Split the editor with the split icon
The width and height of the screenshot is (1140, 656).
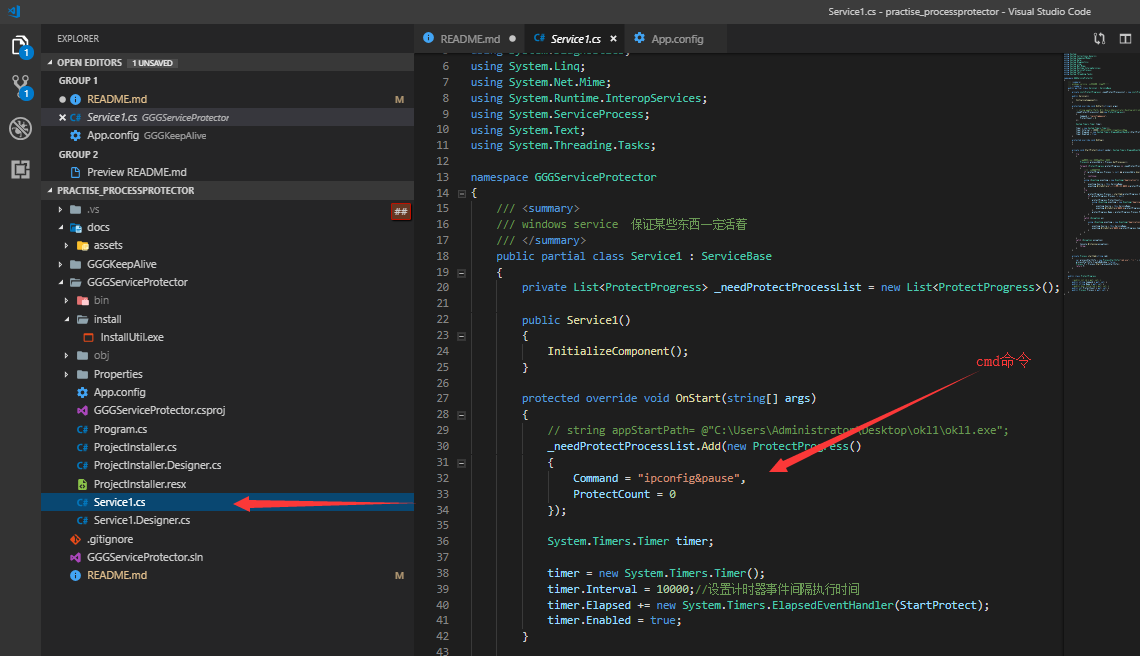[1125, 39]
